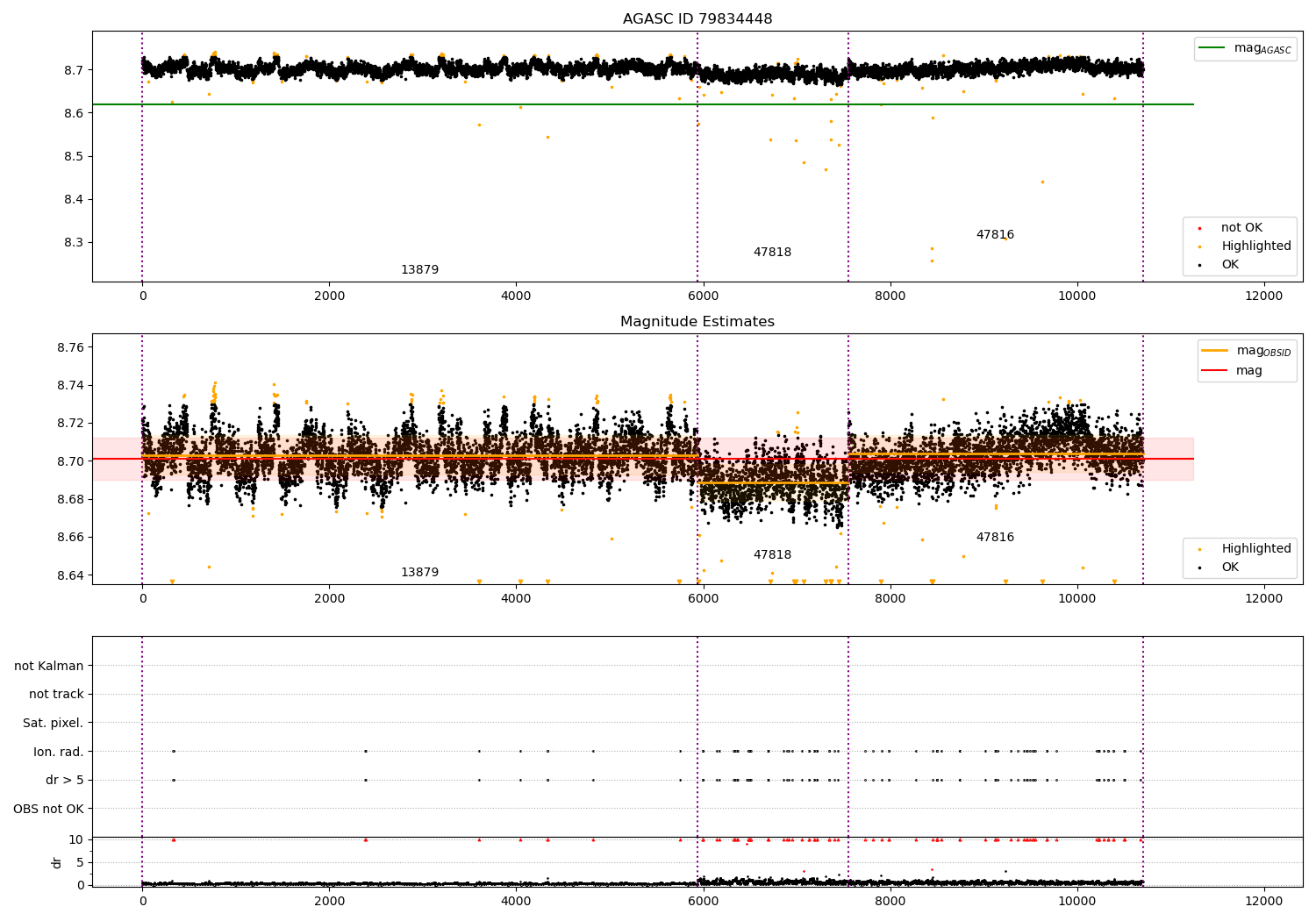
Task: Click the 47816 label in Magnitude Estimates plot
Action: point(995,538)
